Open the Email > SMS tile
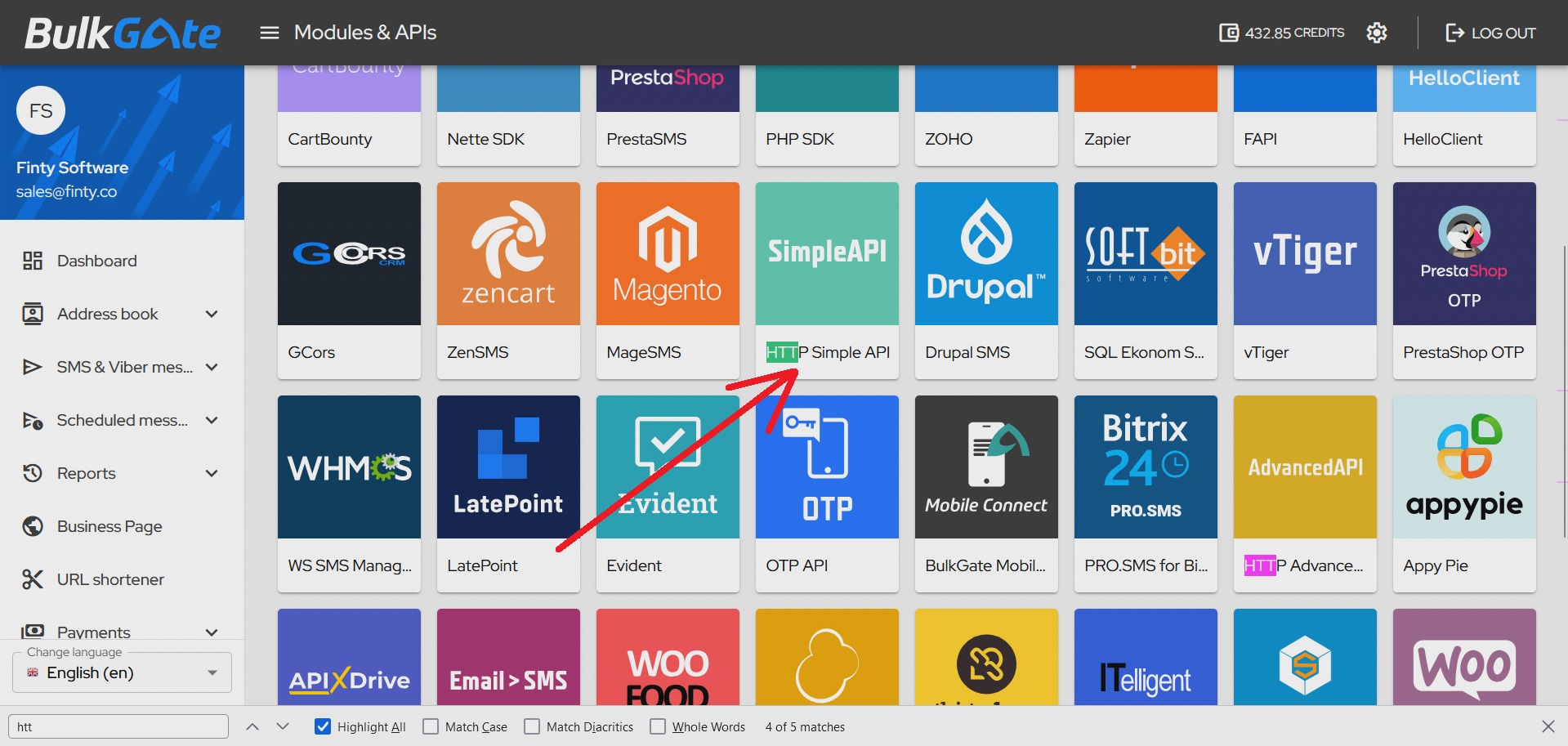Screen dimensions: 1568x746 pos(508,657)
